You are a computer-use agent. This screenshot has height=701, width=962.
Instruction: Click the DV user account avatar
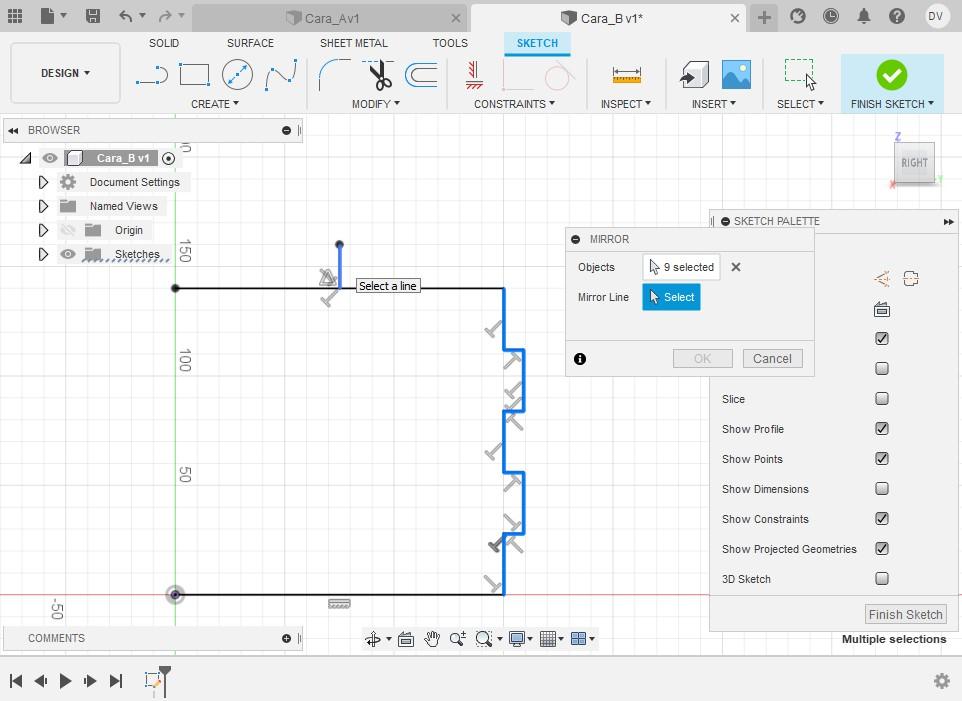tap(936, 16)
